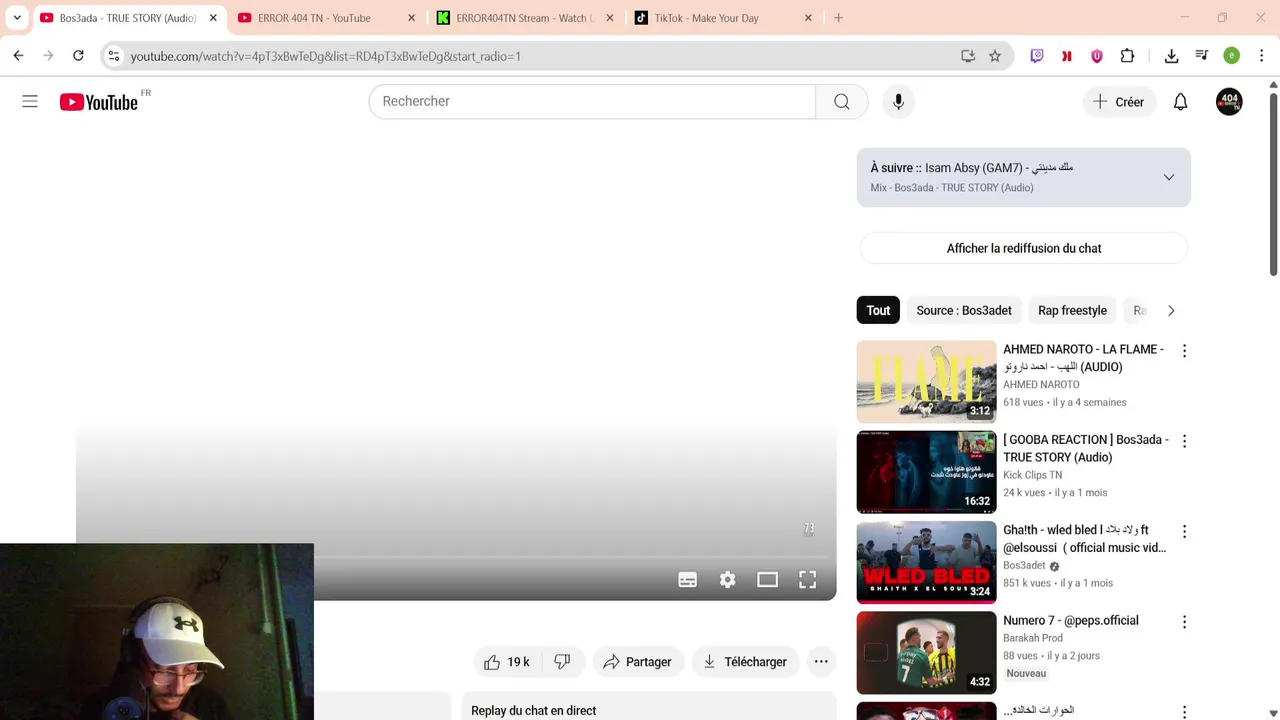Click Replay du chat en direct heading
1280x720 pixels.
click(x=533, y=711)
